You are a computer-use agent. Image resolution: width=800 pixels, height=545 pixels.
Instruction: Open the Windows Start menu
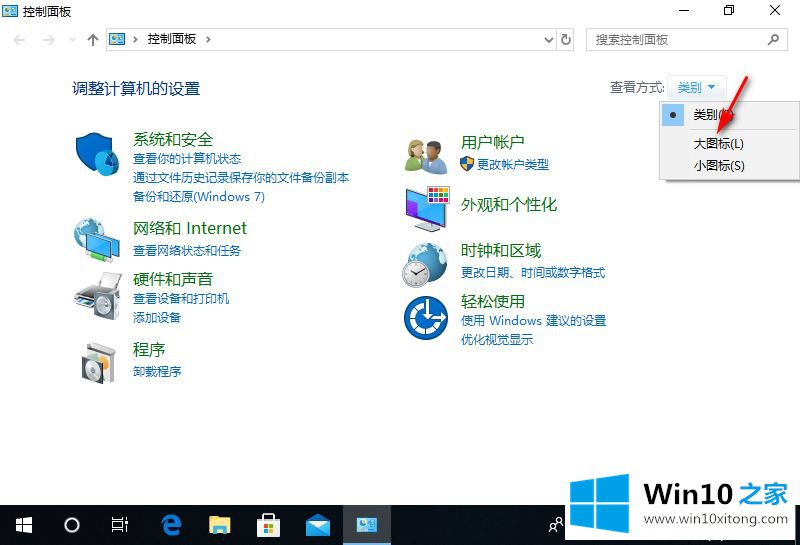23,525
